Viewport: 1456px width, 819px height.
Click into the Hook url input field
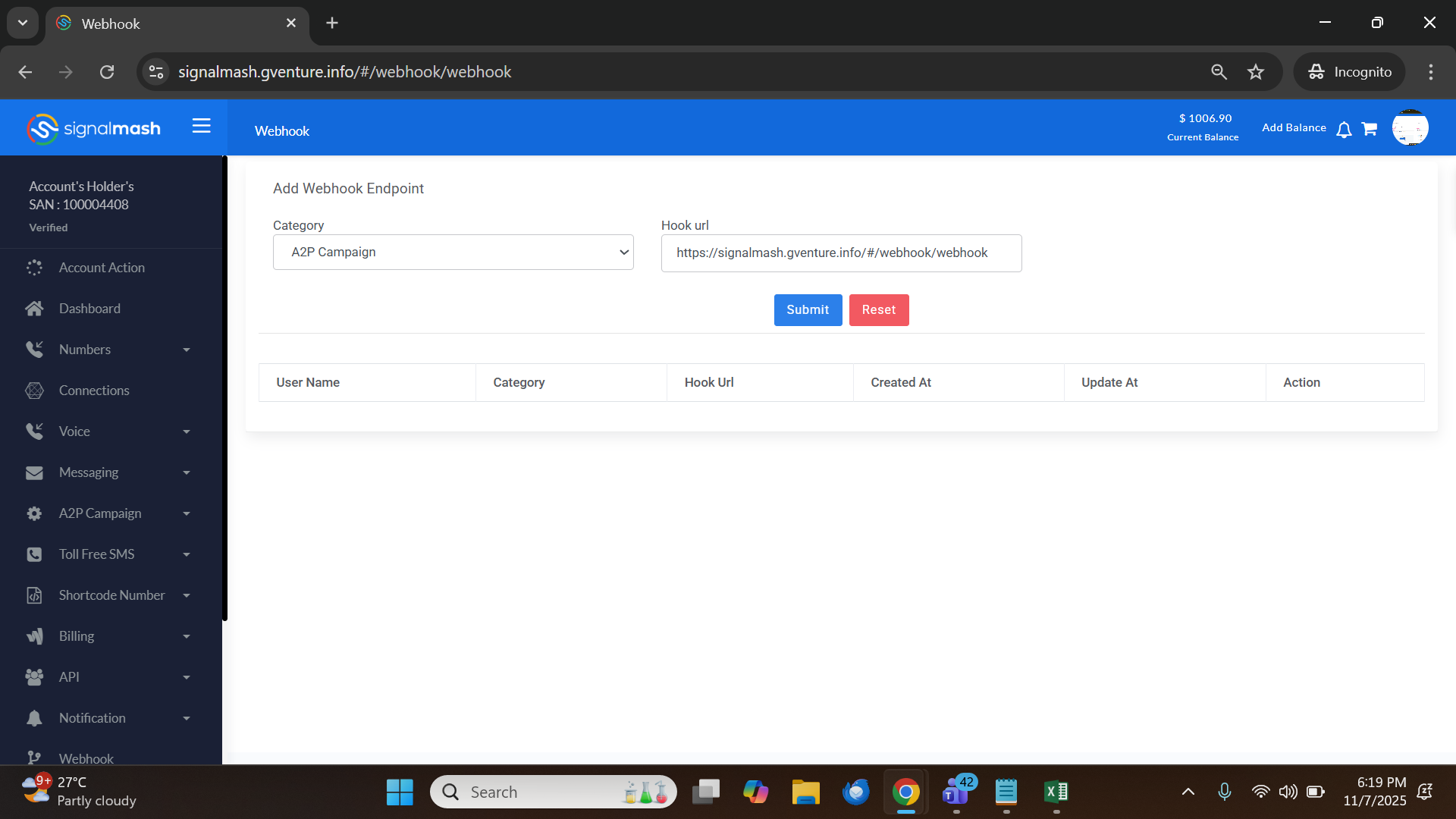(840, 253)
